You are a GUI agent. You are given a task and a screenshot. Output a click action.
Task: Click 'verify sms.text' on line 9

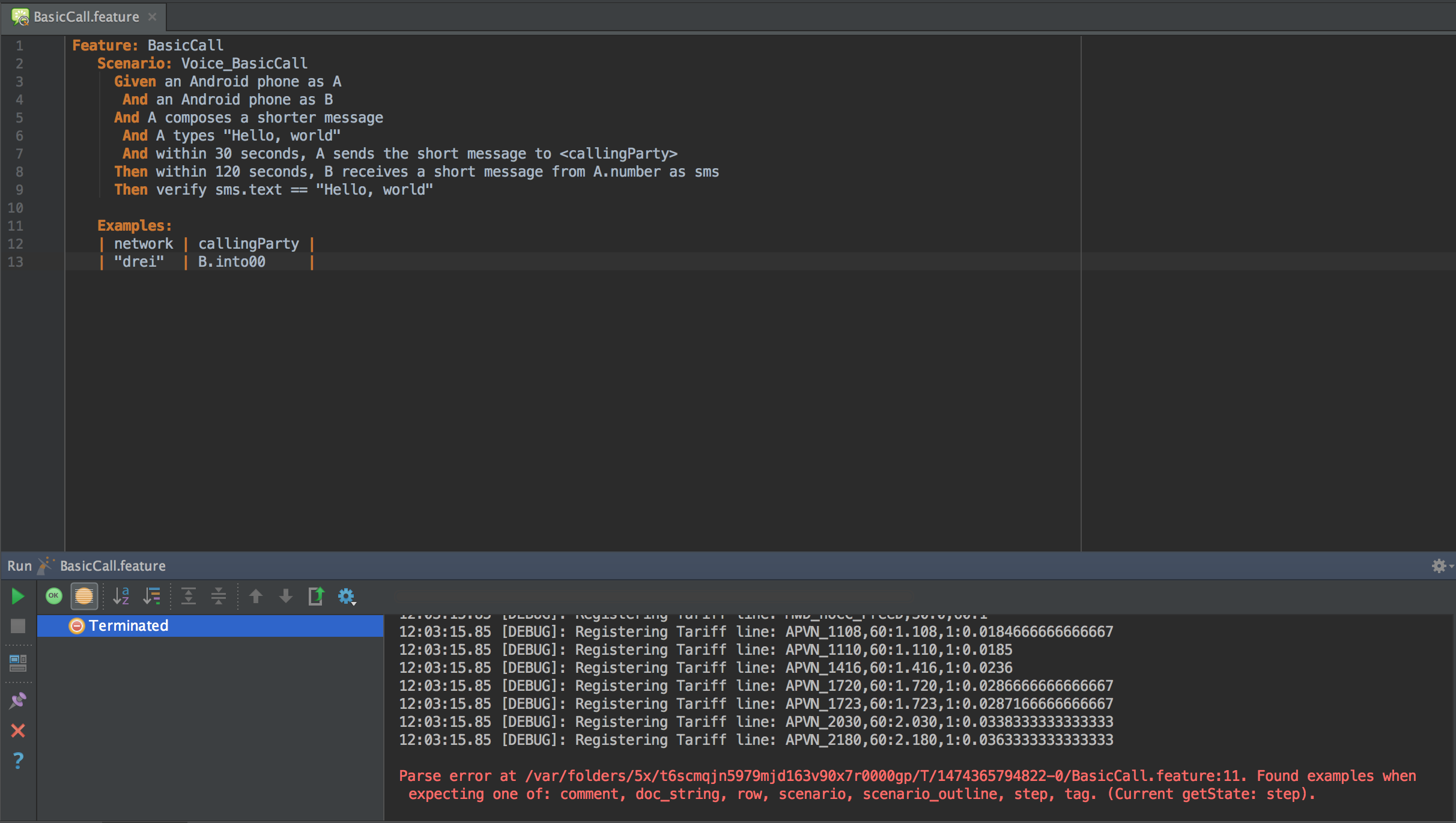click(219, 189)
